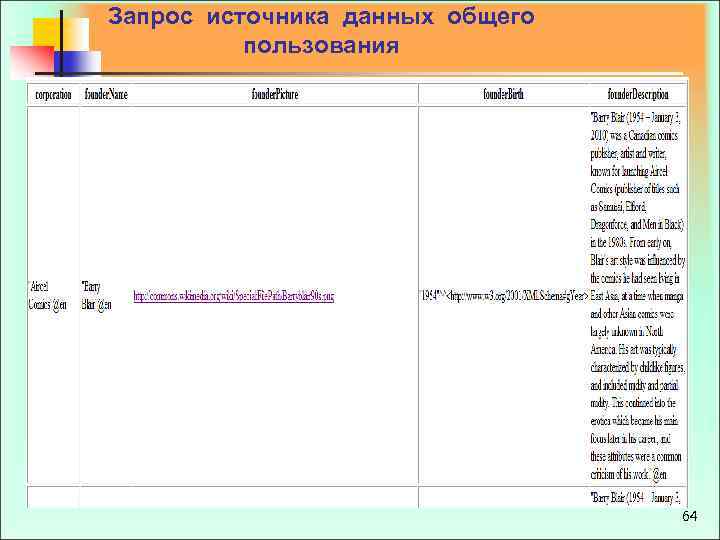Open the commons.wikimedia.org founder picture link
This screenshot has height=540, width=720.
point(234,296)
